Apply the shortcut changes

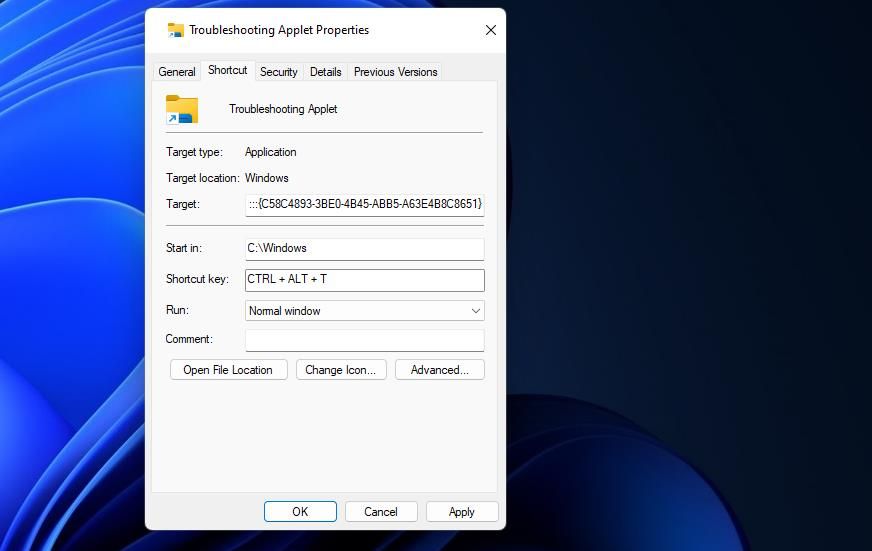[462, 512]
